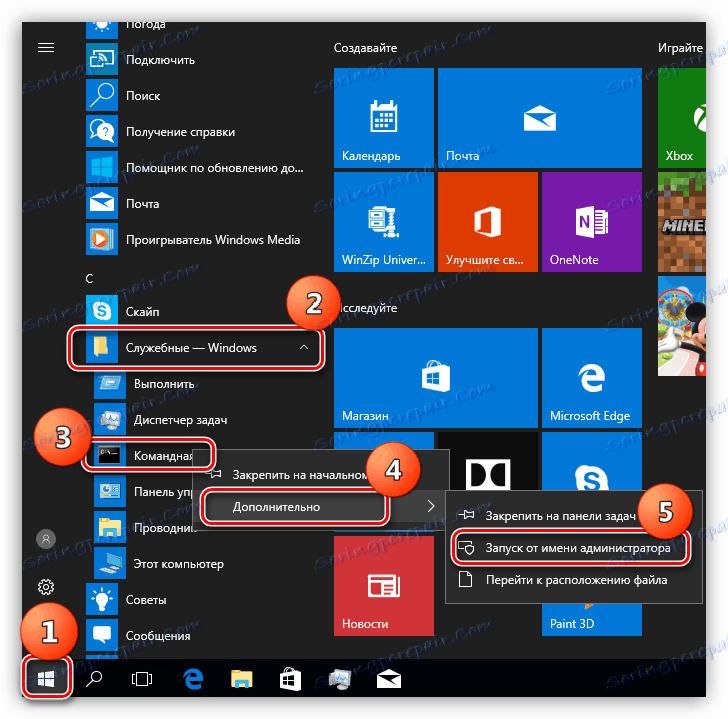728x719 pixels.
Task: Open the Windows Start button
Action: (x=46, y=680)
